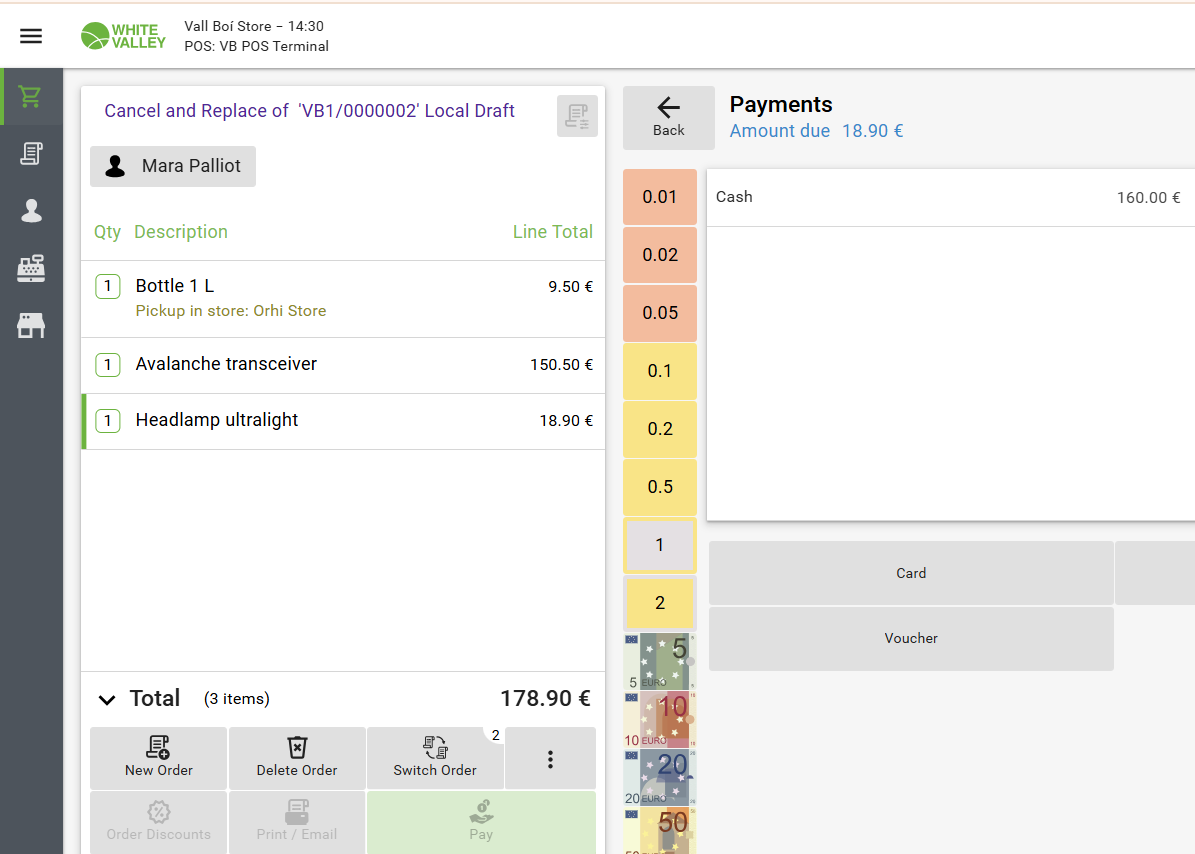Select the Cash payment line
1195x854 pixels.
click(x=950, y=197)
